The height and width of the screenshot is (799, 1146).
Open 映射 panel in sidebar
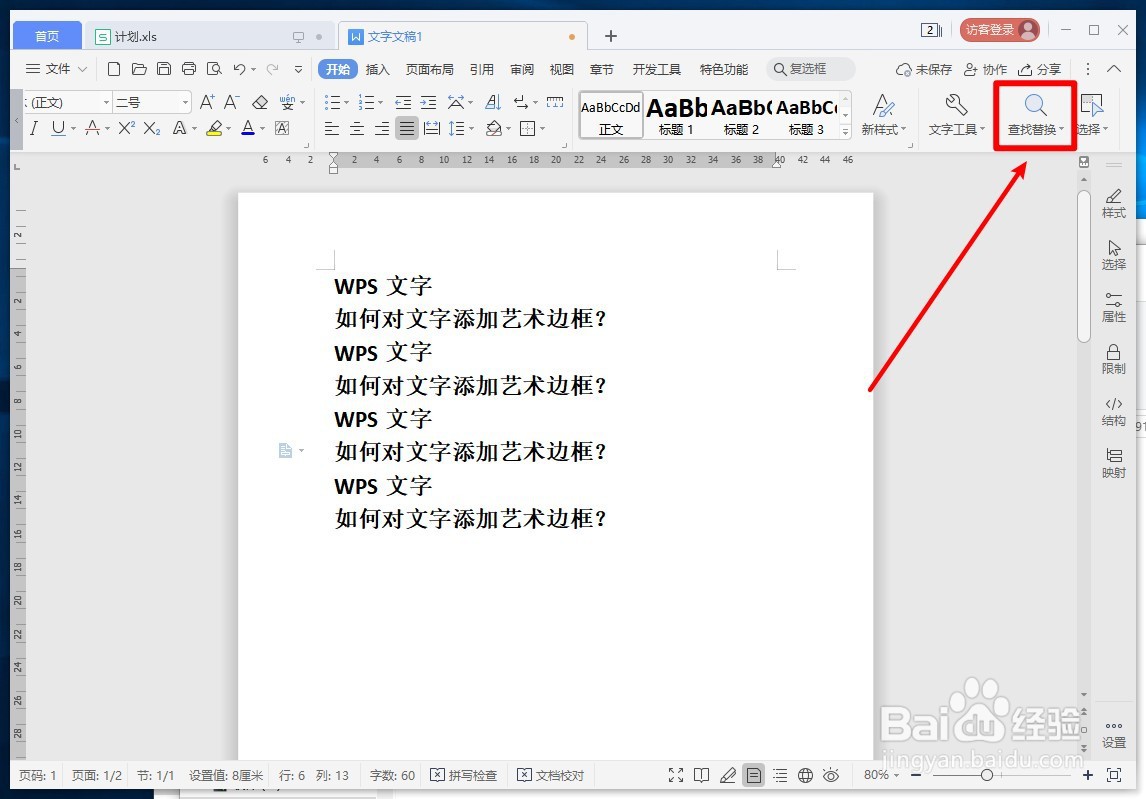point(1113,464)
